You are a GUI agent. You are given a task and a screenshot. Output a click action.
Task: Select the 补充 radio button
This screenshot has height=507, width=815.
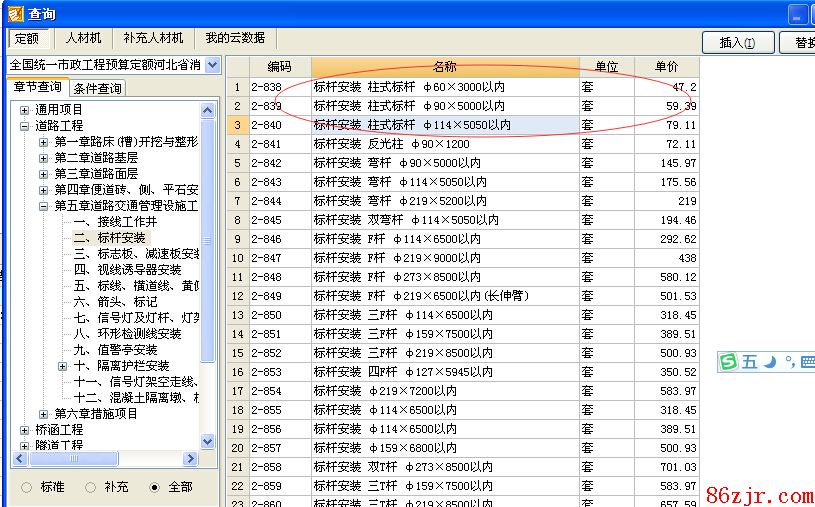coord(91,487)
